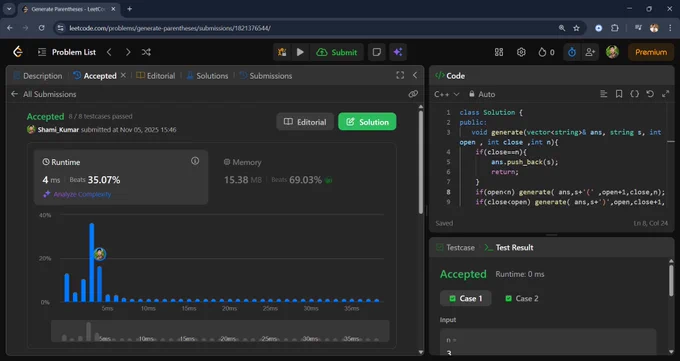Pick a random problem shuffle icon
Screen dimensions: 680x361
click(146, 52)
